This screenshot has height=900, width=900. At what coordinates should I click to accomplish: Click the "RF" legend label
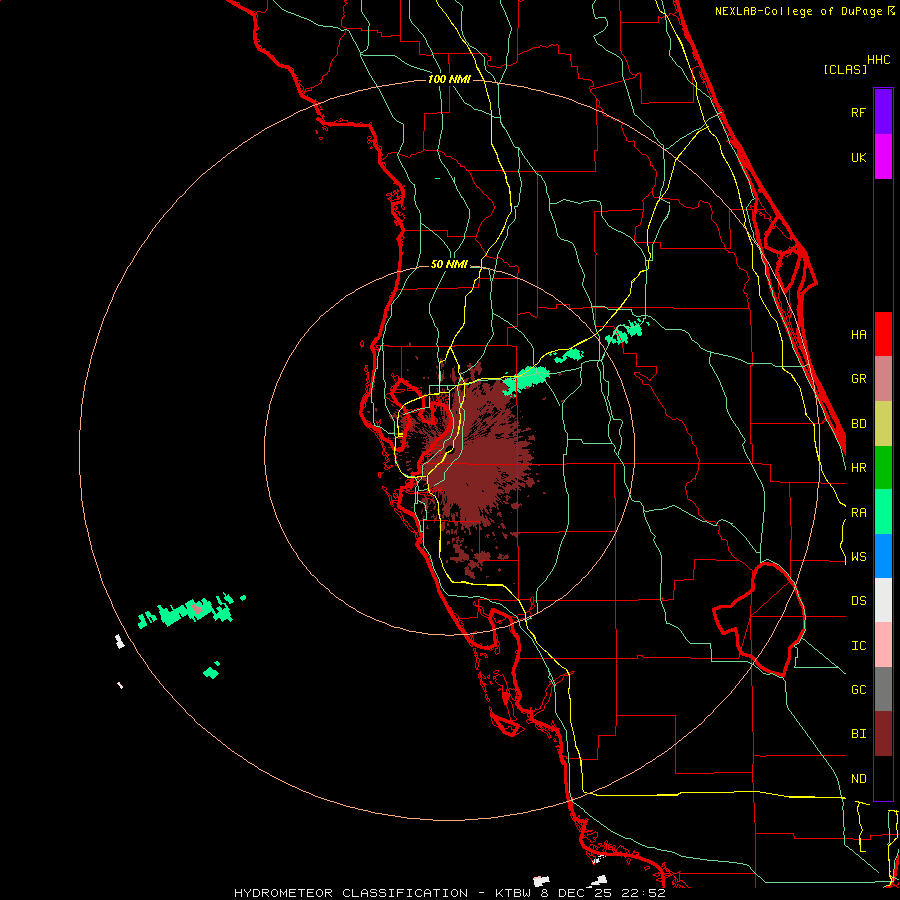[858, 112]
